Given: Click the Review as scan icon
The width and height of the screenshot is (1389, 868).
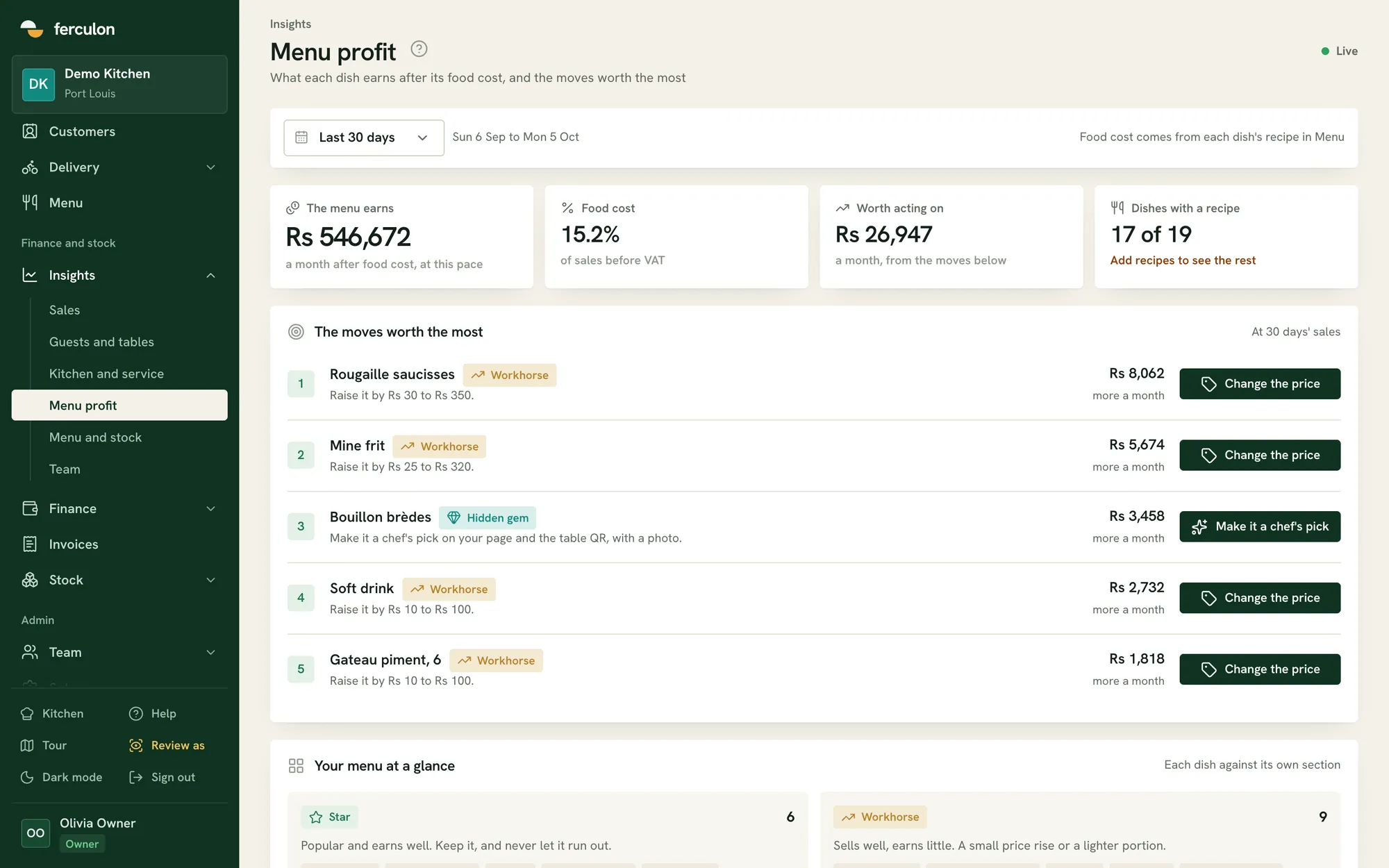Looking at the screenshot, I should (x=136, y=745).
